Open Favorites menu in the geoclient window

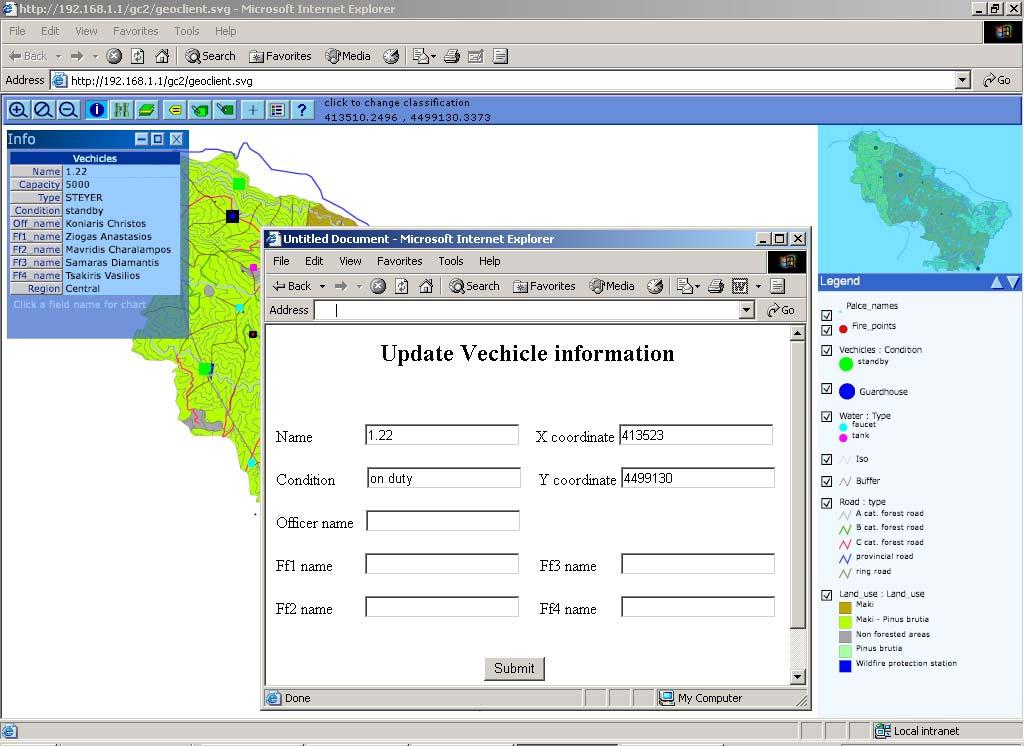[135, 31]
